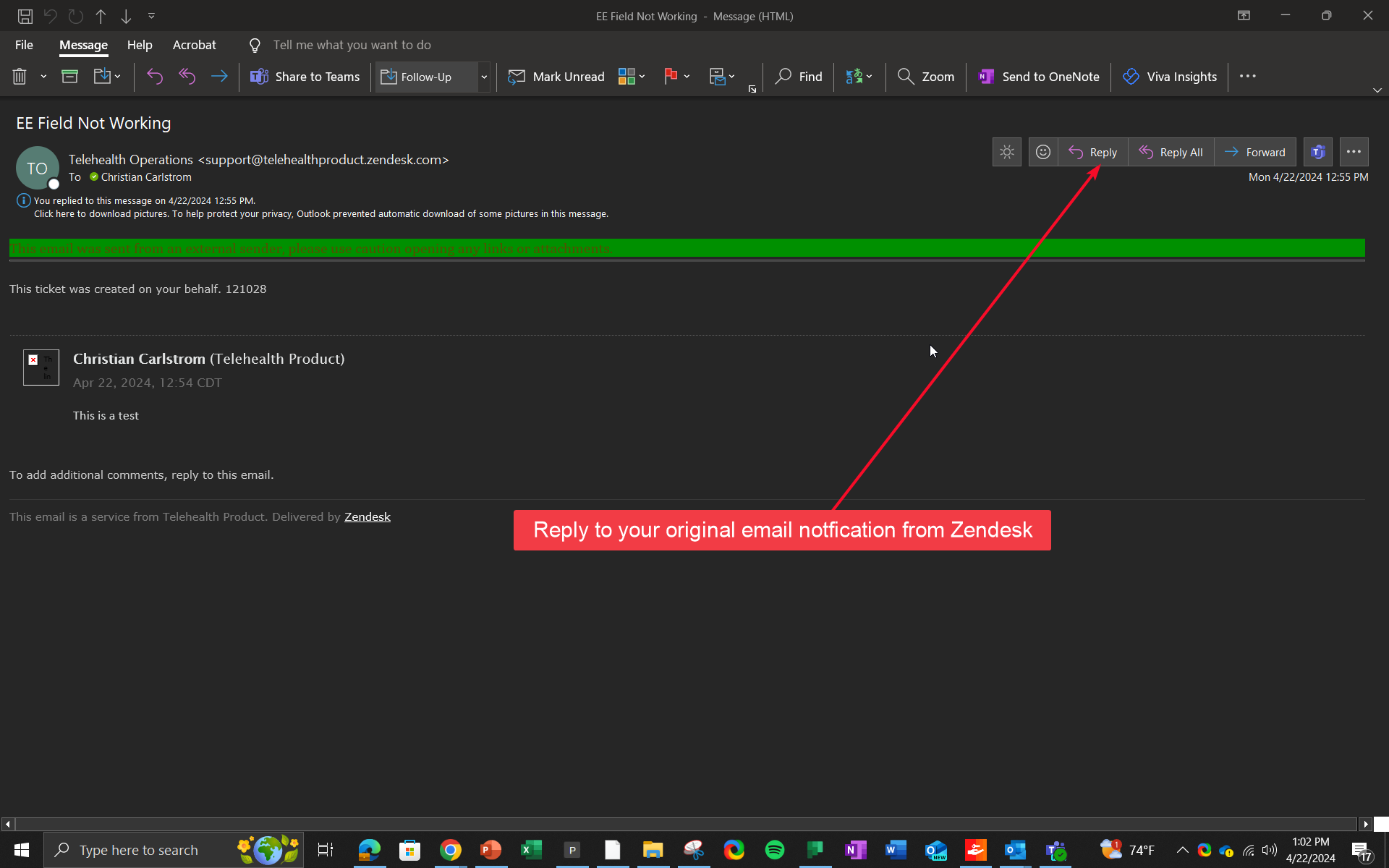Click Forward in the message header
This screenshot has width=1389, height=868.
tap(1254, 152)
